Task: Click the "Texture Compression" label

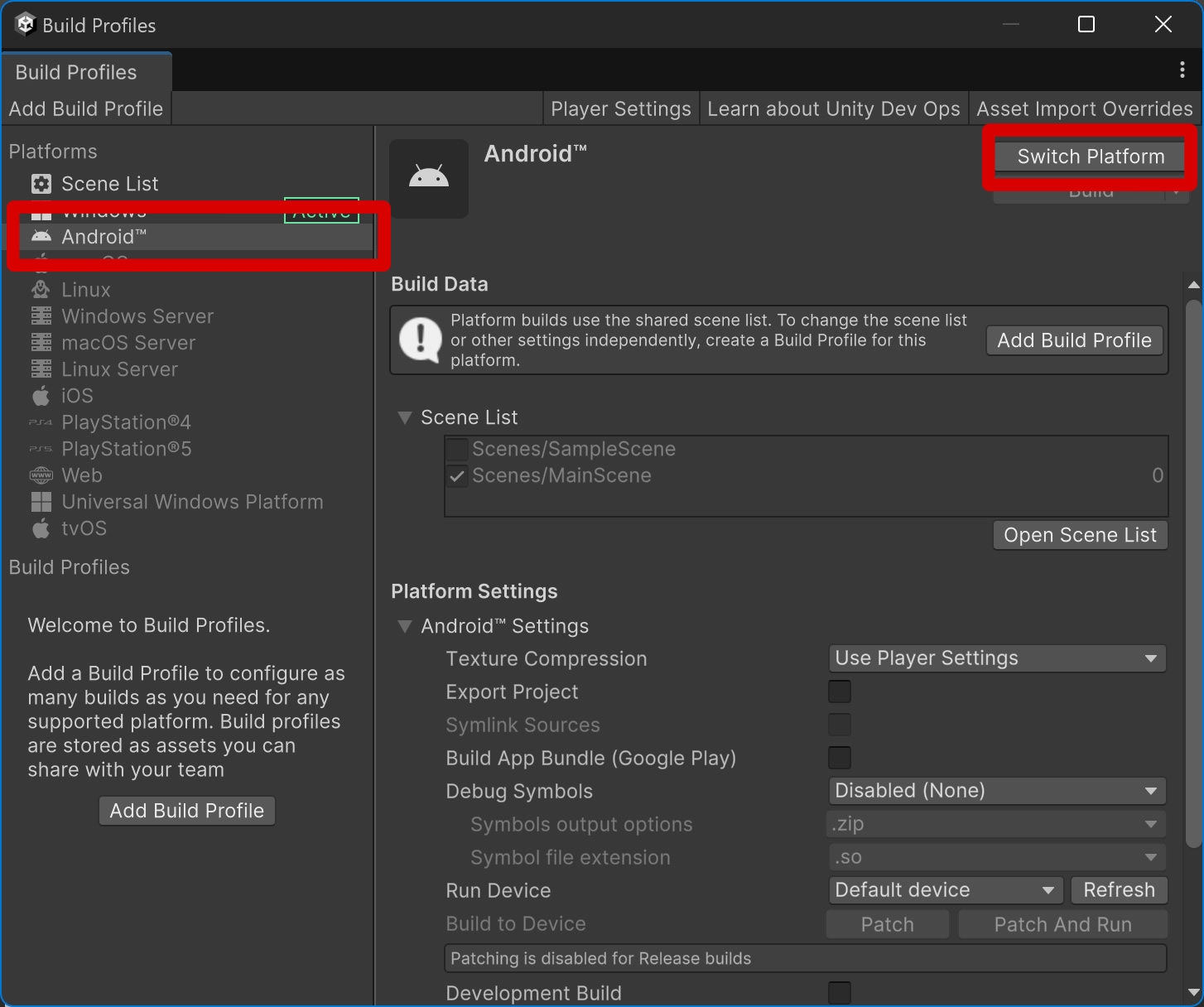Action: [x=547, y=658]
